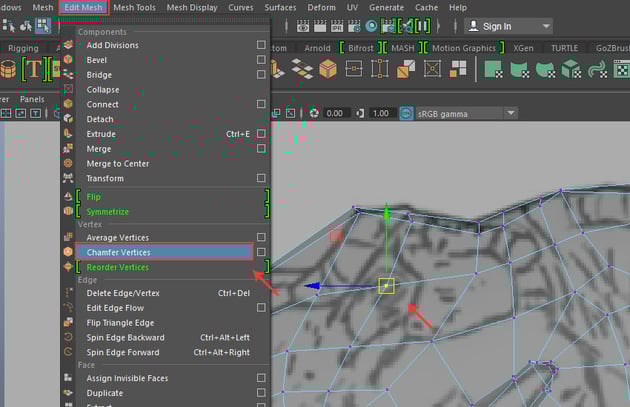The height and width of the screenshot is (407, 630).
Task: Open the Curves menu
Action: pos(241,8)
